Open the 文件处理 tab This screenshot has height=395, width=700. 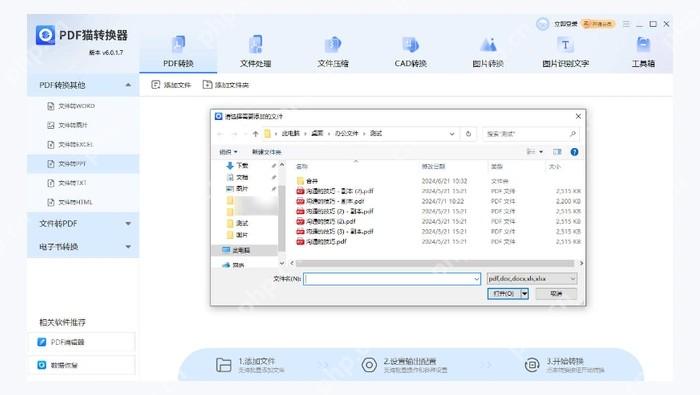255,52
